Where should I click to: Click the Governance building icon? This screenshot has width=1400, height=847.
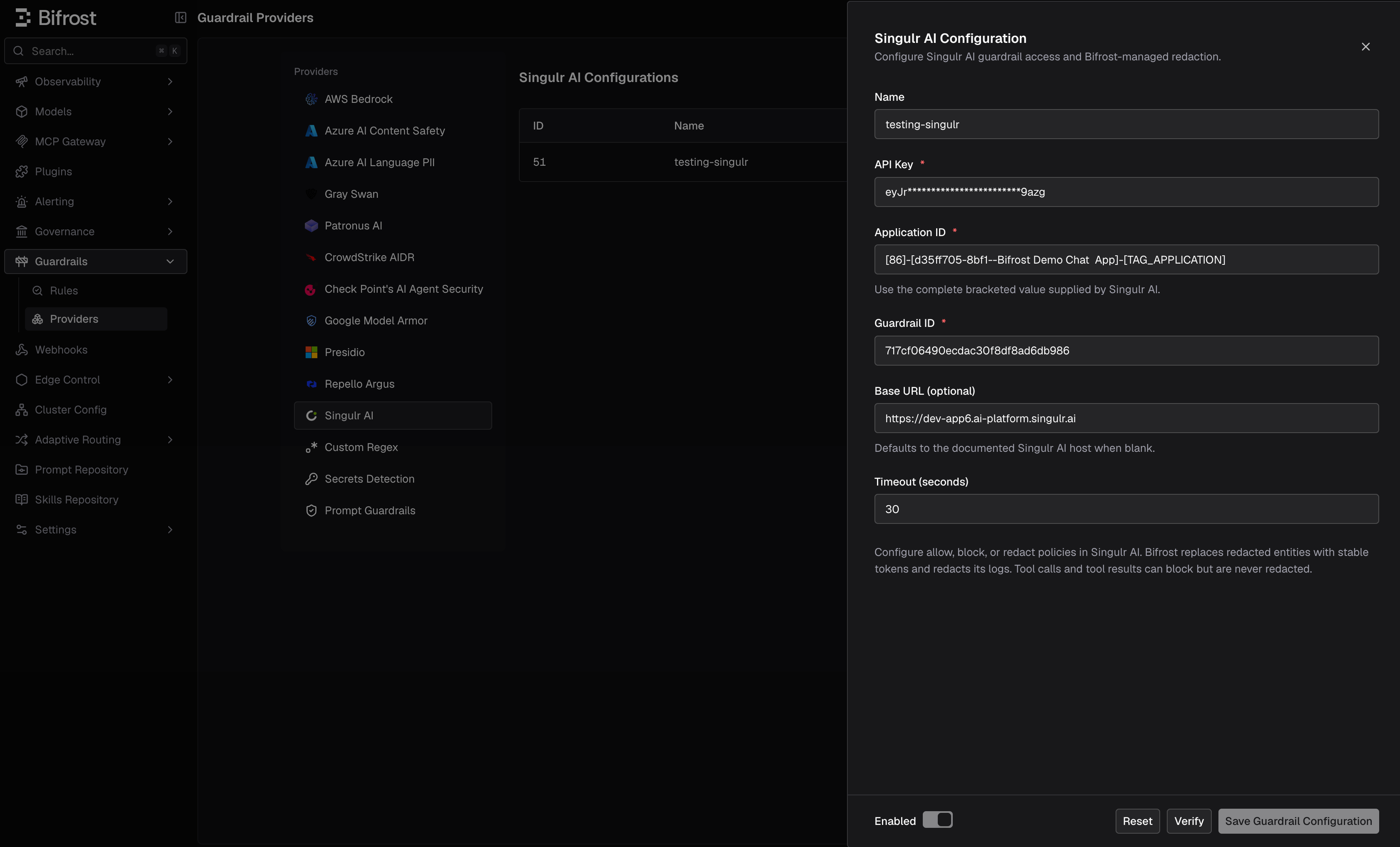[22, 232]
